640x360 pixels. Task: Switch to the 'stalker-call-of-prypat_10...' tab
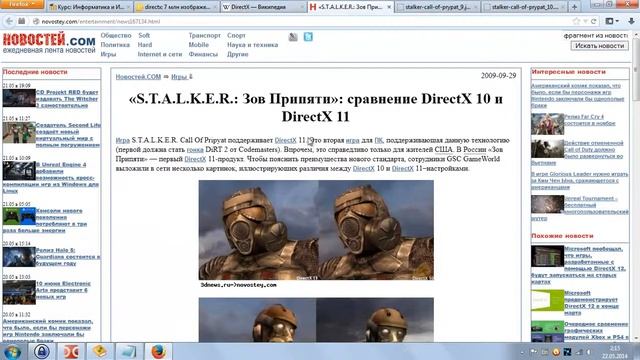[x=524, y=7]
